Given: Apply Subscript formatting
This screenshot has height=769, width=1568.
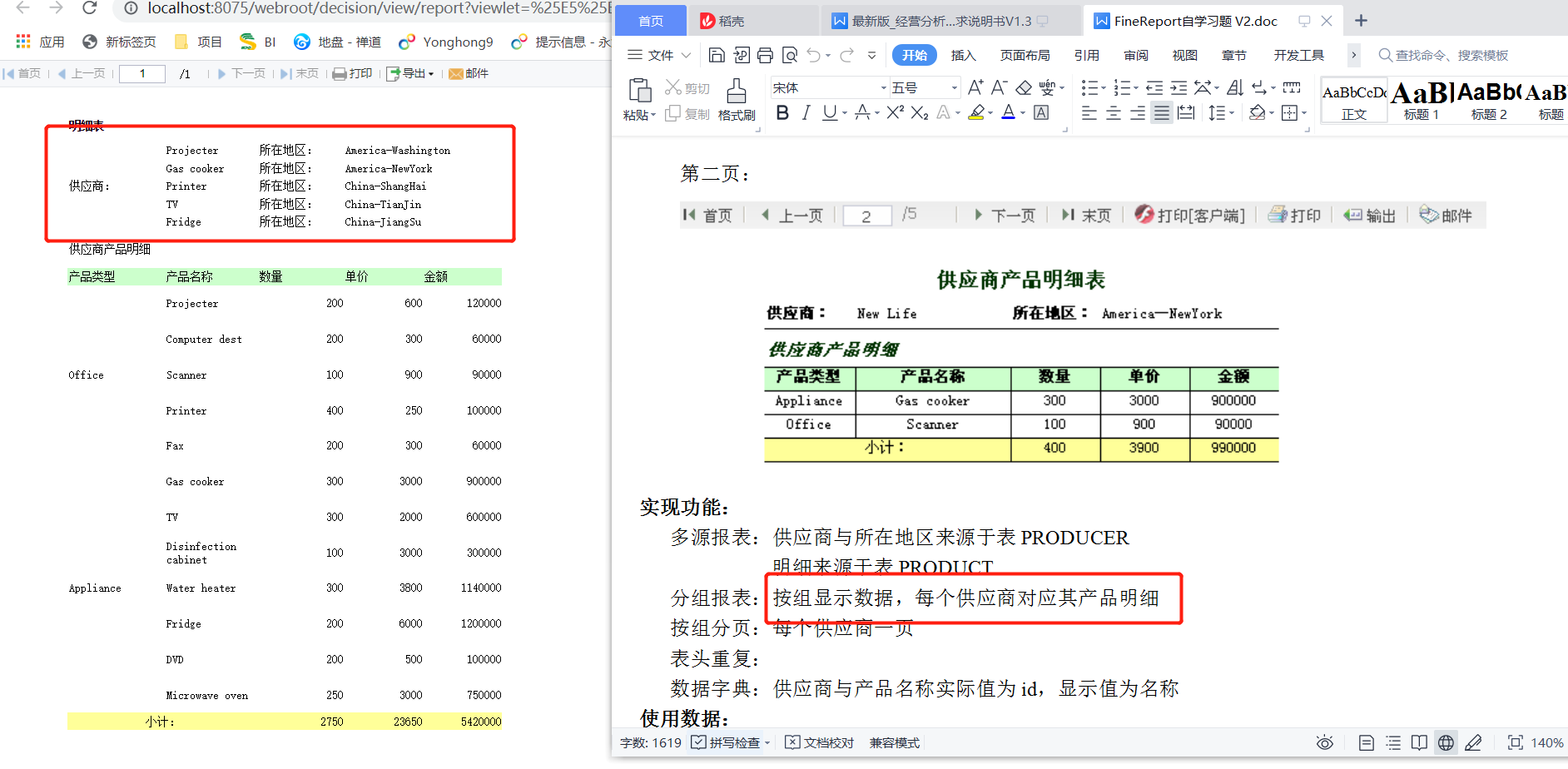Looking at the screenshot, I should (x=919, y=112).
